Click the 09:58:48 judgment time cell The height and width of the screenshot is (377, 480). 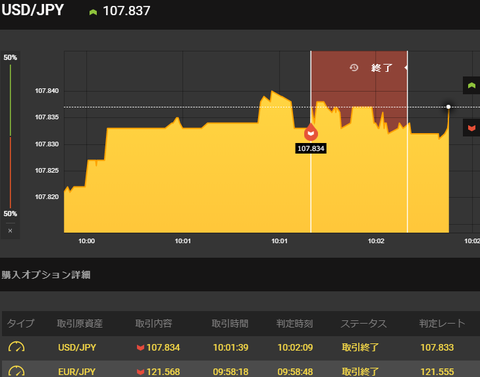tap(295, 372)
